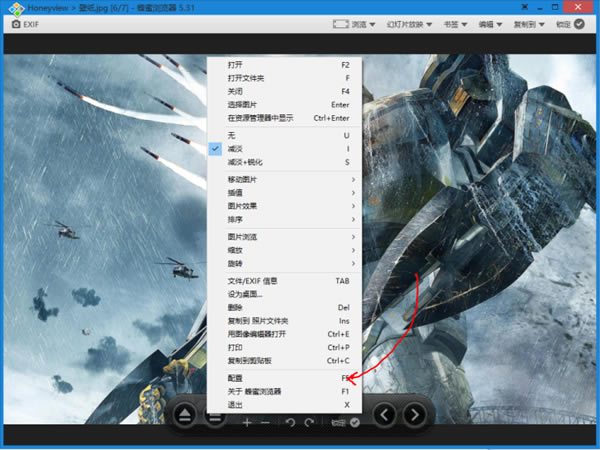The image size is (600, 450).
Task: Choose 复制到 照片文件夹 (Ins) menu item
Action: (284, 321)
